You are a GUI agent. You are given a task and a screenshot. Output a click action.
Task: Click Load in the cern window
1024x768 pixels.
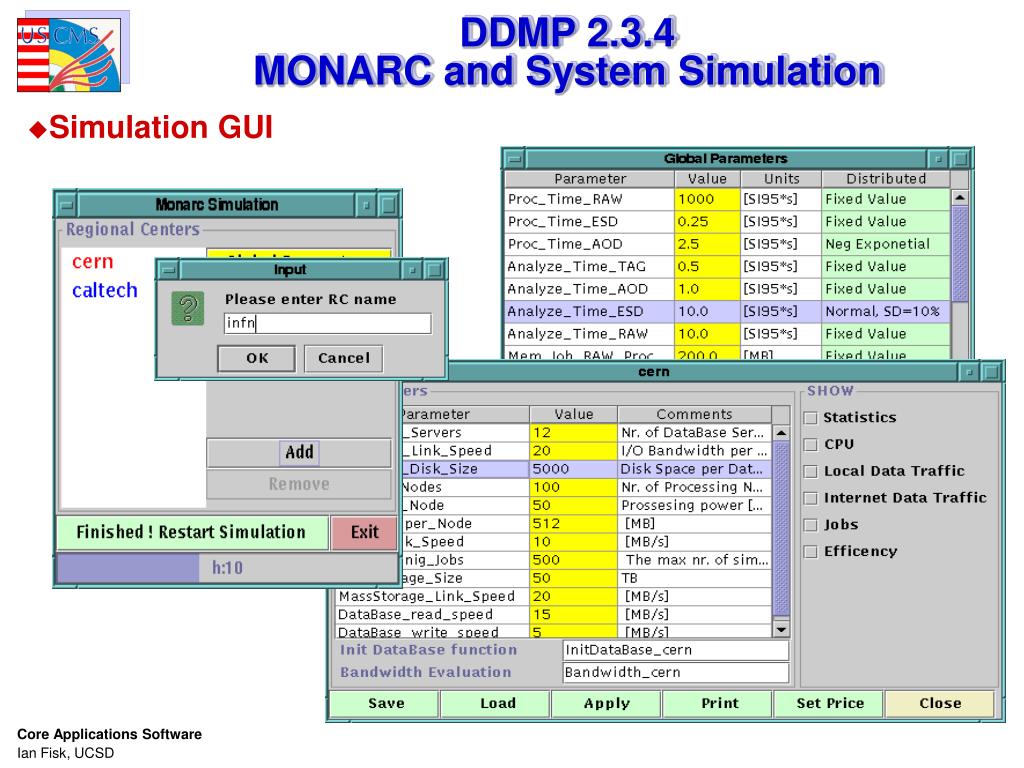coord(498,703)
